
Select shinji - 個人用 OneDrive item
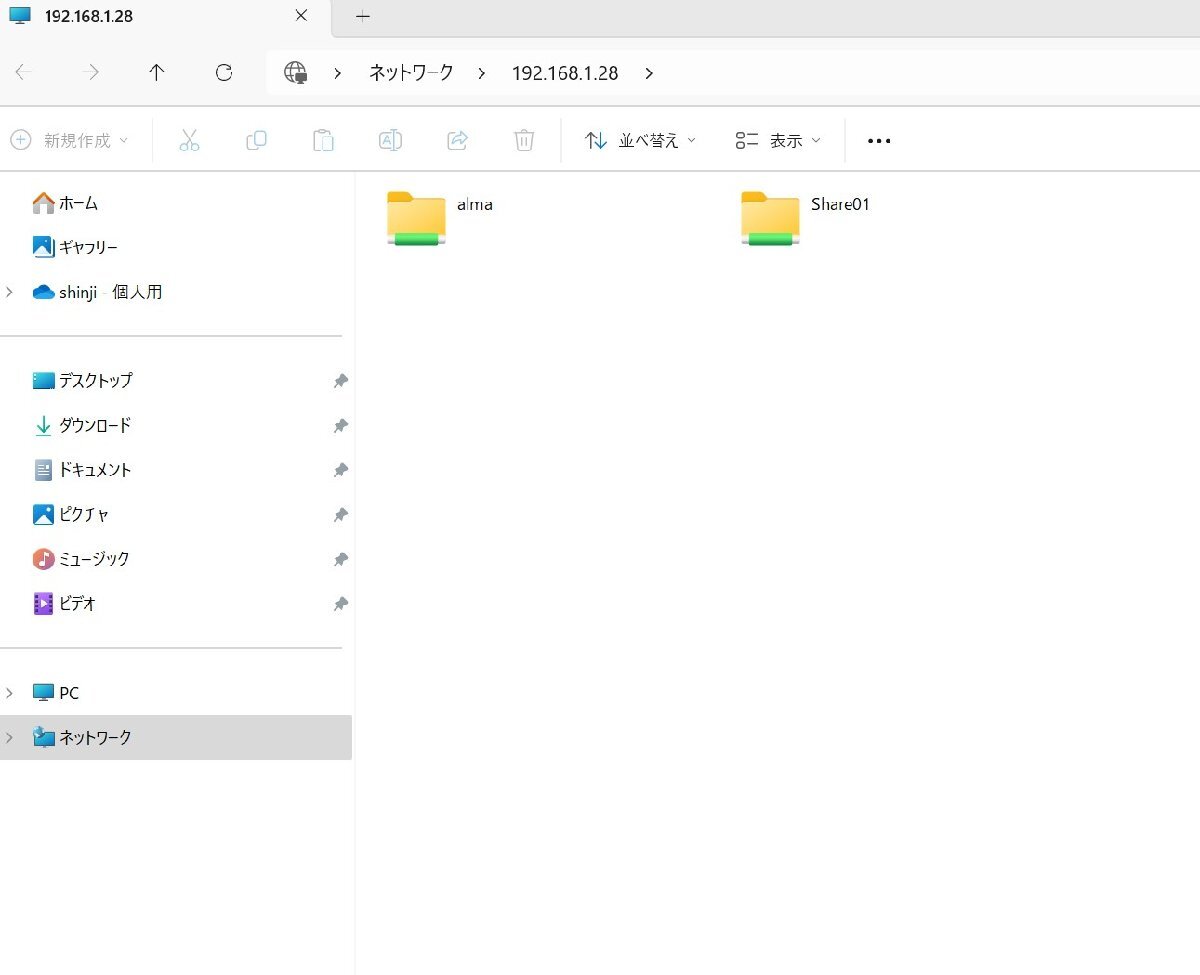pos(97,292)
